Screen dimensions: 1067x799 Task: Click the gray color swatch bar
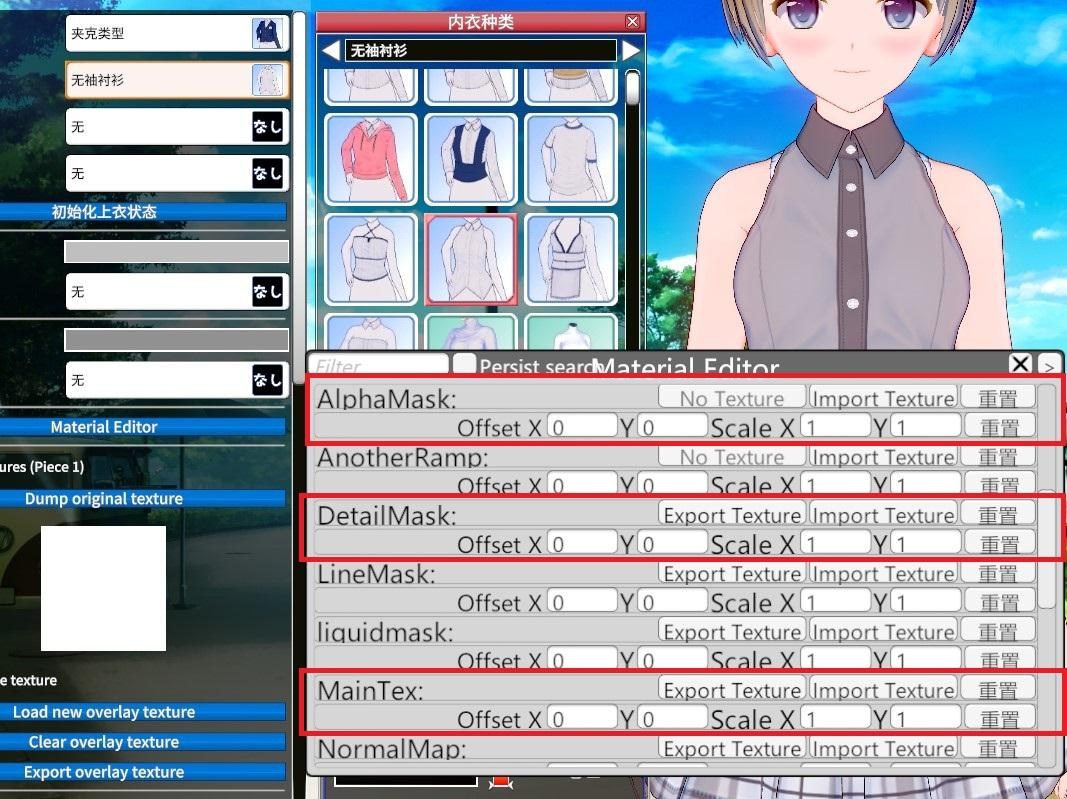point(176,251)
